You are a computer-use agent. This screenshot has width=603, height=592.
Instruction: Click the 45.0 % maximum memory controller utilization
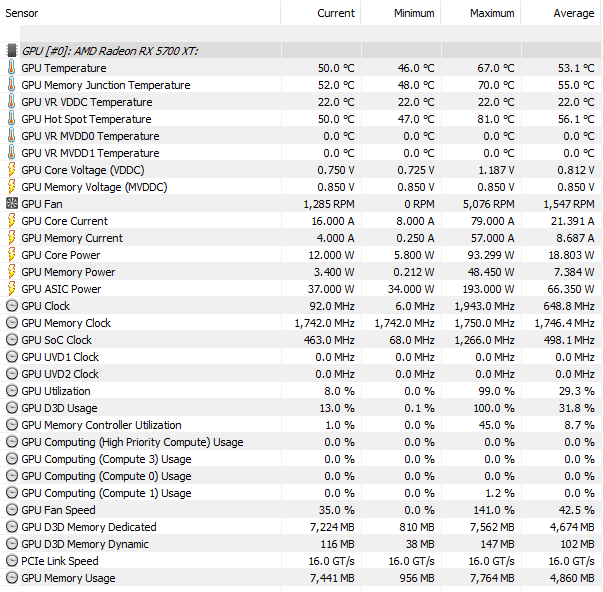tap(496, 425)
